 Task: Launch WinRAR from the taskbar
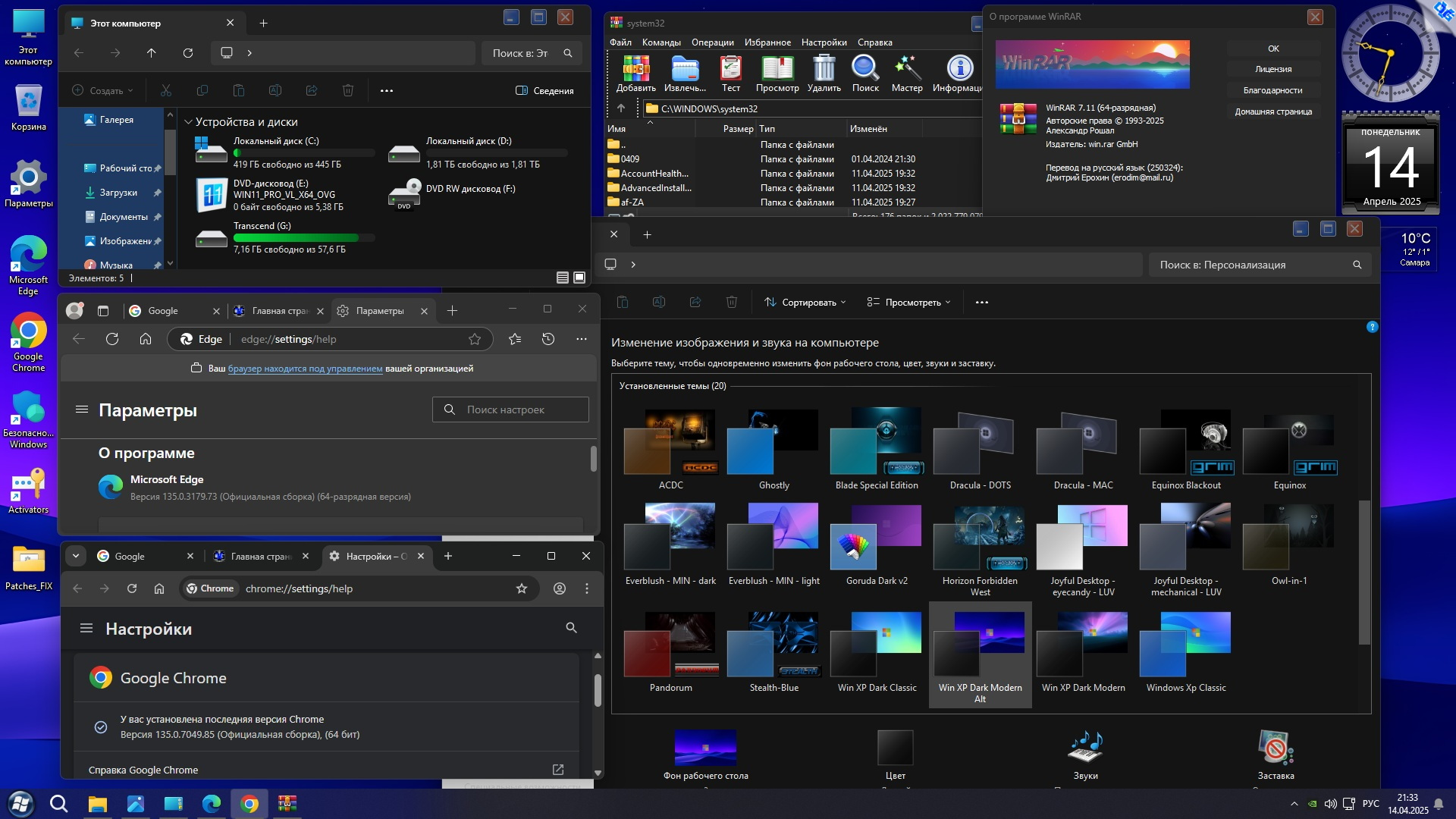coord(287,804)
